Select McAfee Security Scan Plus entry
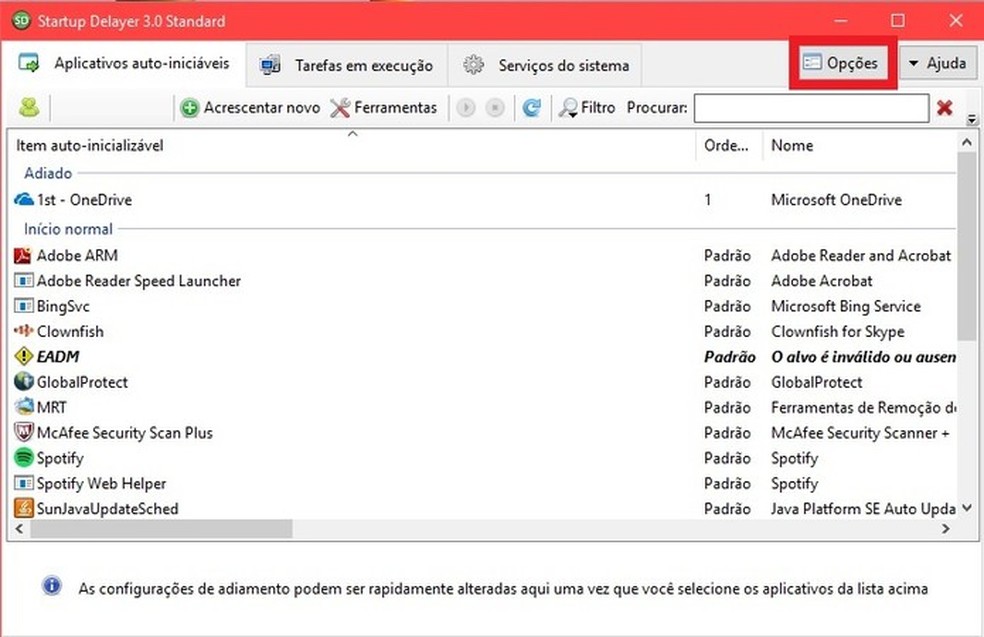 125,432
